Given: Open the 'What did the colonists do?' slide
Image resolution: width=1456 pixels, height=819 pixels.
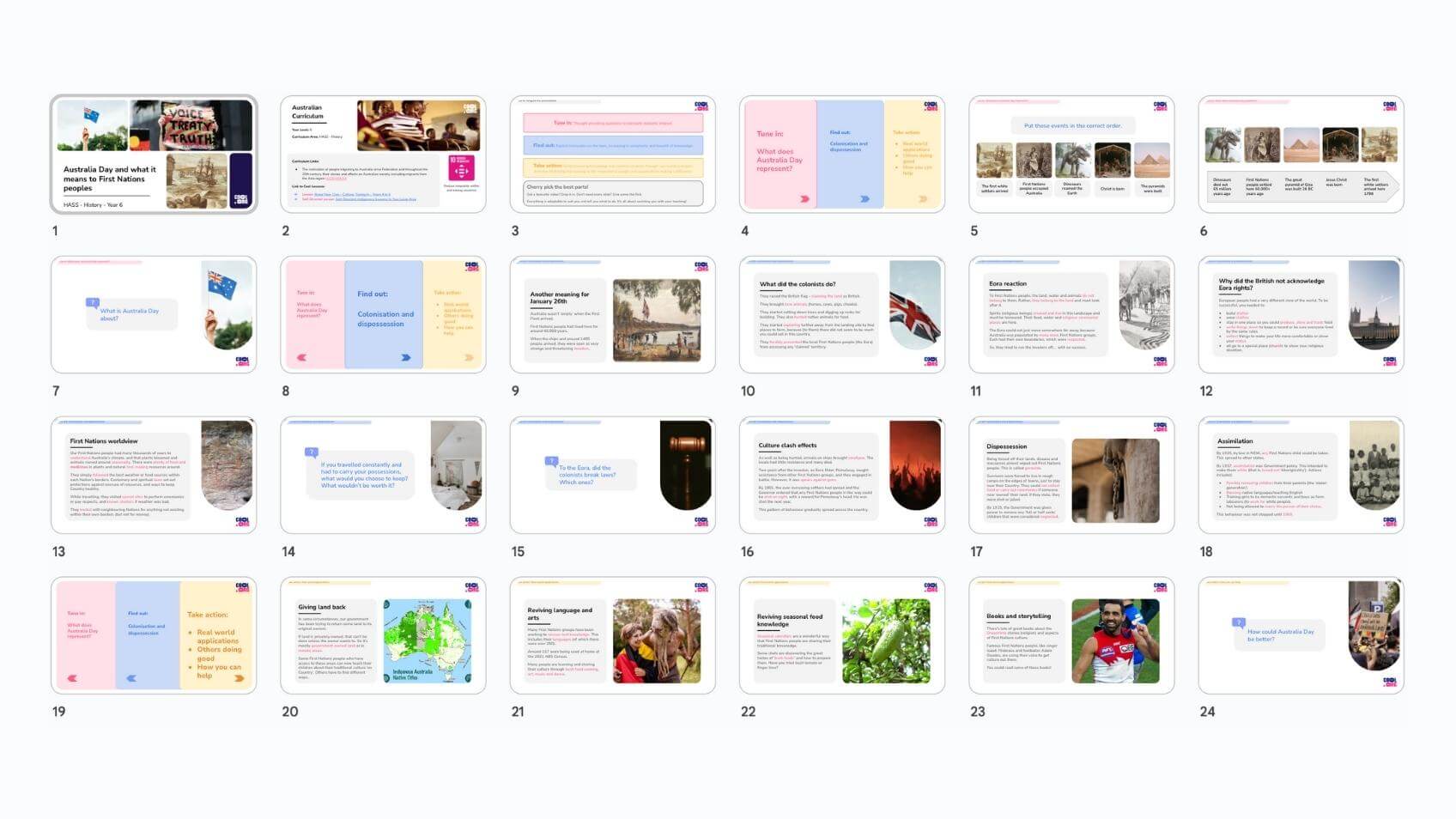Looking at the screenshot, I should (x=841, y=315).
